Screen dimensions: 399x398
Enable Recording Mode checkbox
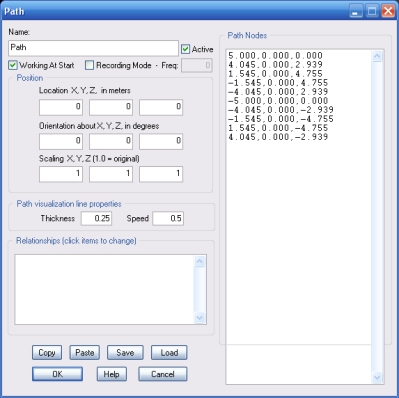coord(89,65)
